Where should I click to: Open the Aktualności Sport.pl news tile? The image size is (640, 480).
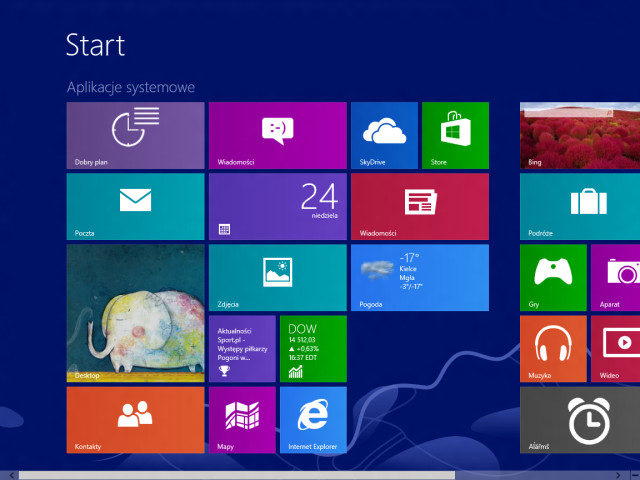[x=242, y=348]
